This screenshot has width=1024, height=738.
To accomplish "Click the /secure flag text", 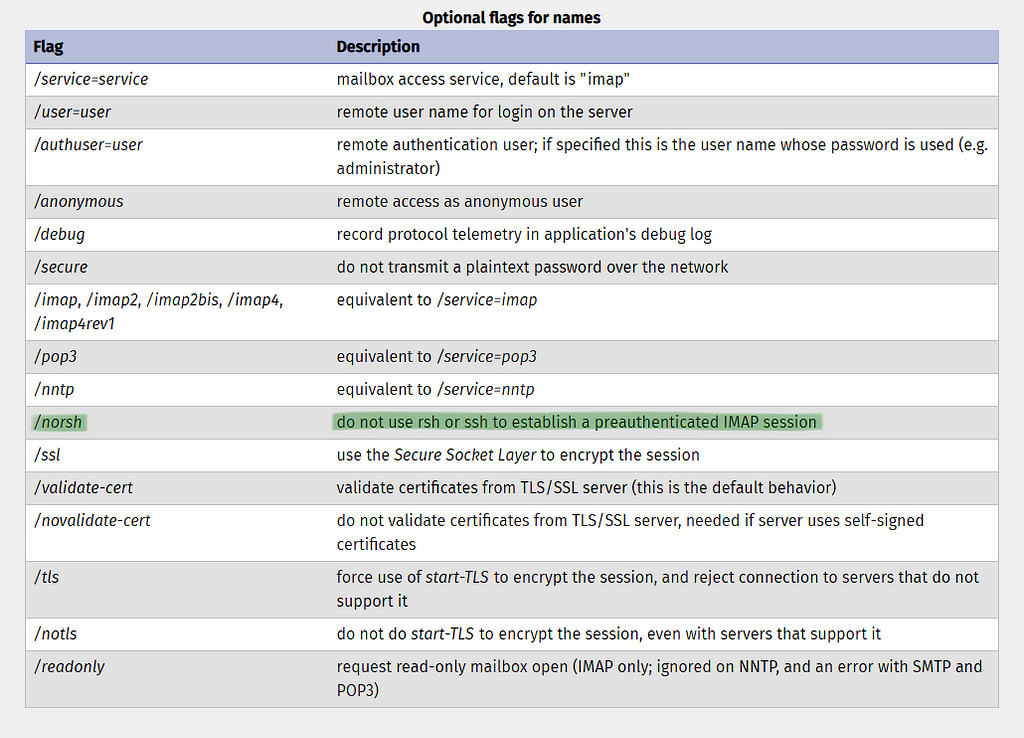I will (61, 267).
